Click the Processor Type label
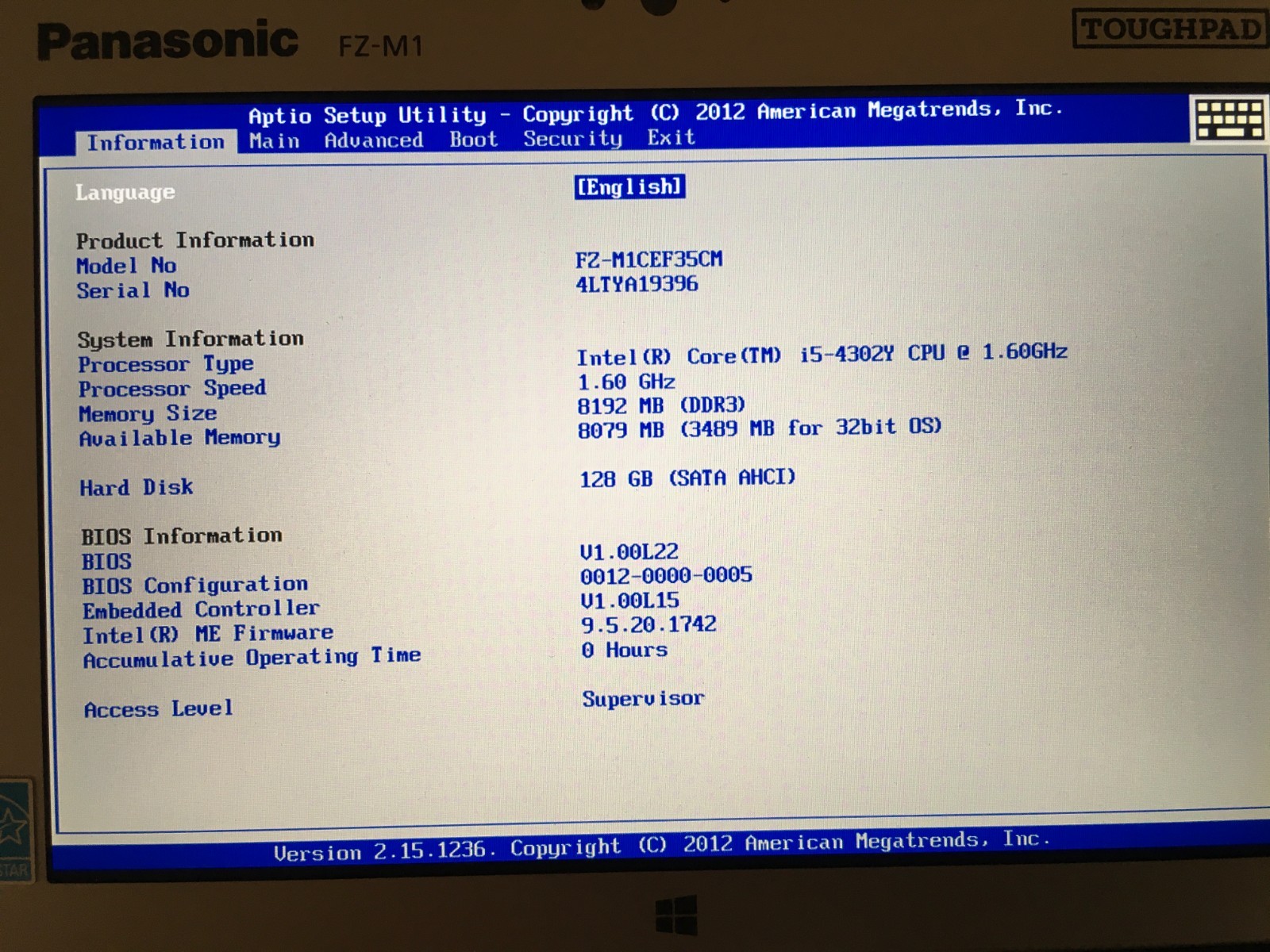 [166, 364]
